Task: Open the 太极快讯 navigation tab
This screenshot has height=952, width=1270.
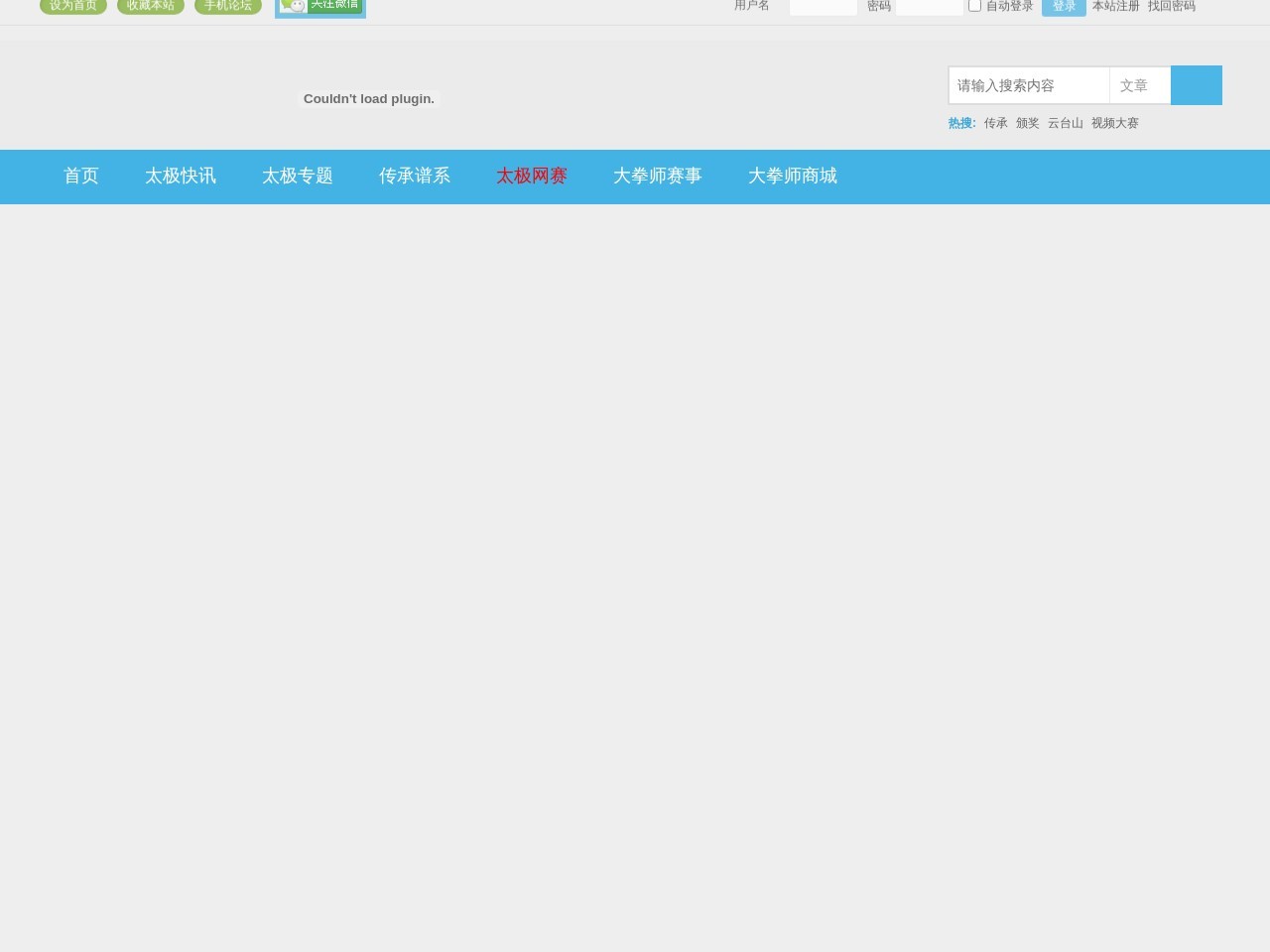Action: [x=181, y=177]
